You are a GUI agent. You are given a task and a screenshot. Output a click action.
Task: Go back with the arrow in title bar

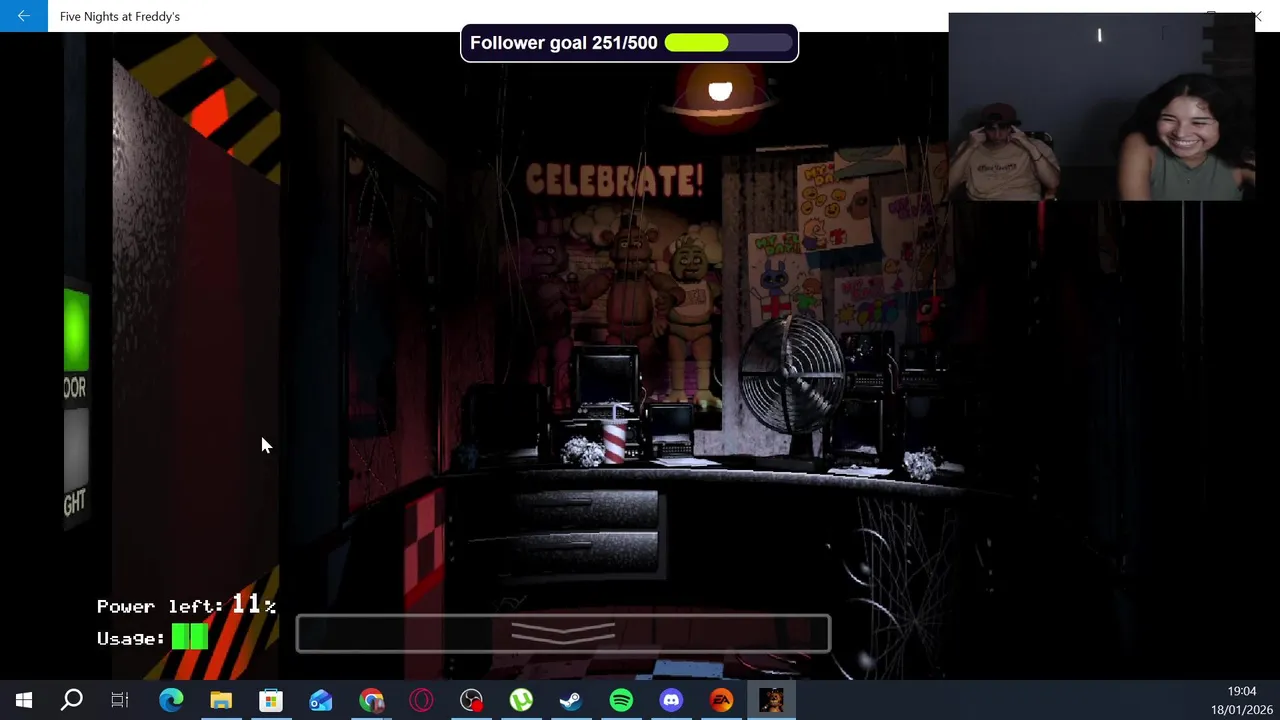[x=23, y=16]
